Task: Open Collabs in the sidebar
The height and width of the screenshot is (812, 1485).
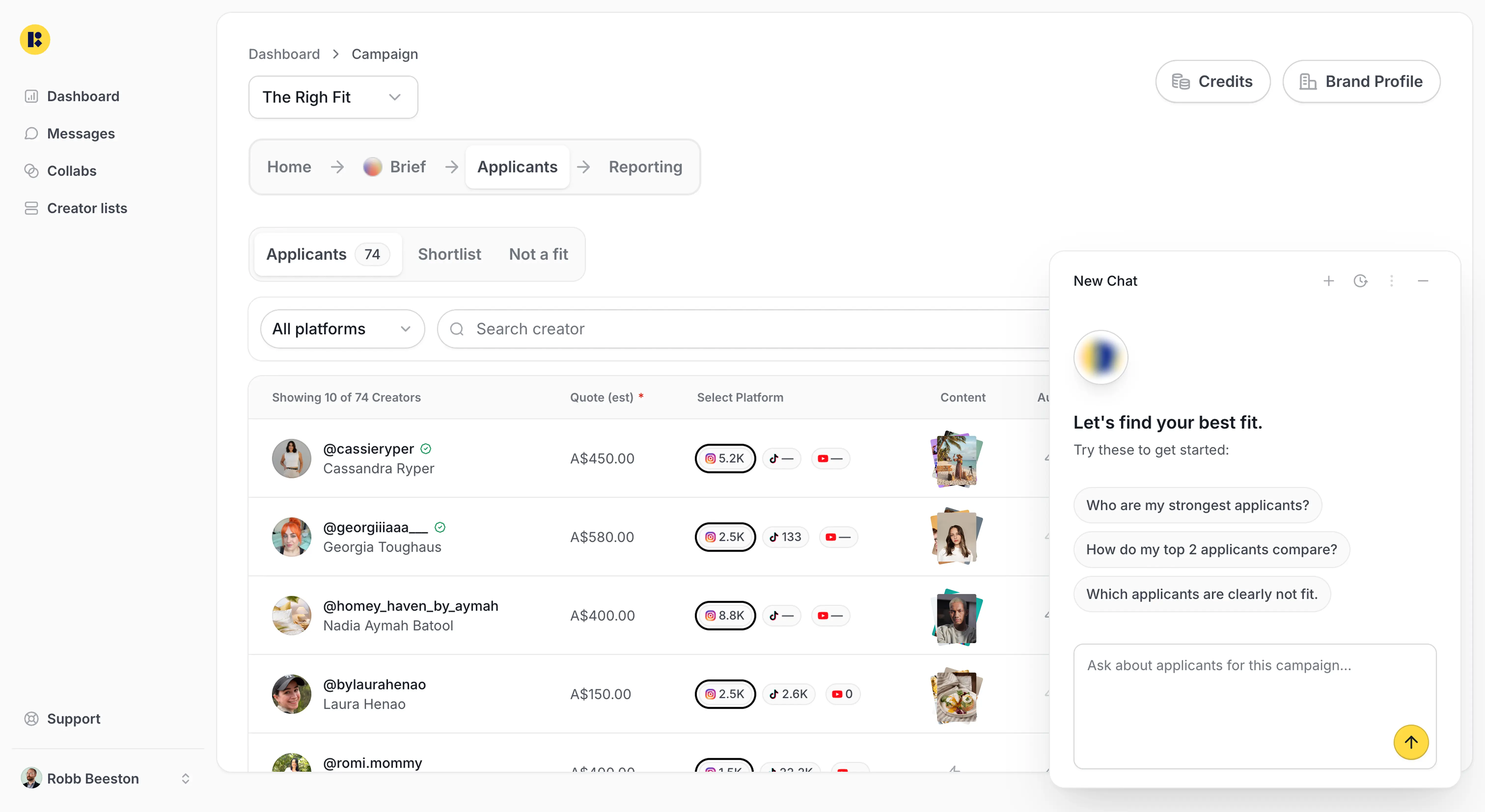Action: (61, 171)
